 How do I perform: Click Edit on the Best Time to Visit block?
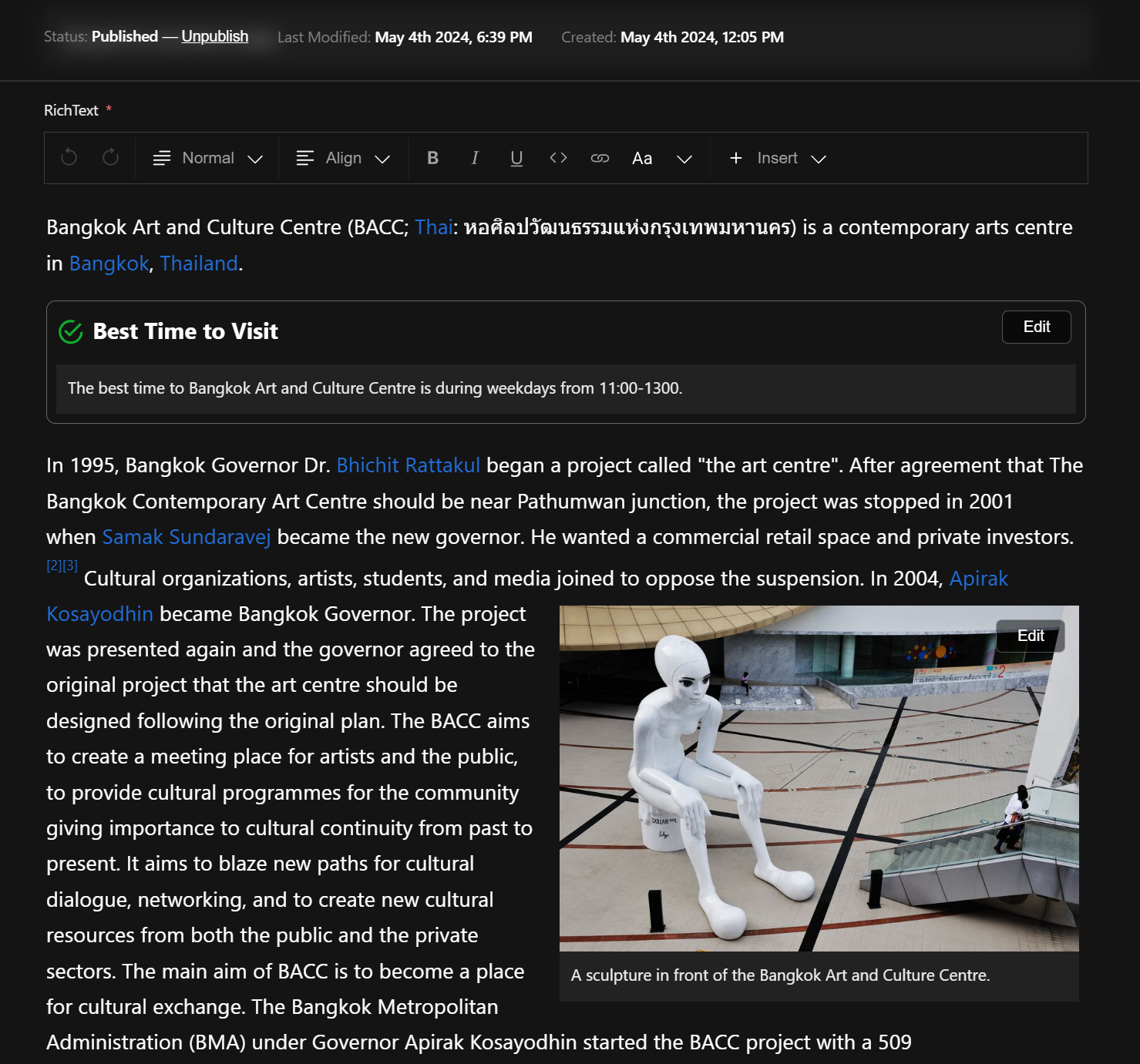pyautogui.click(x=1036, y=327)
